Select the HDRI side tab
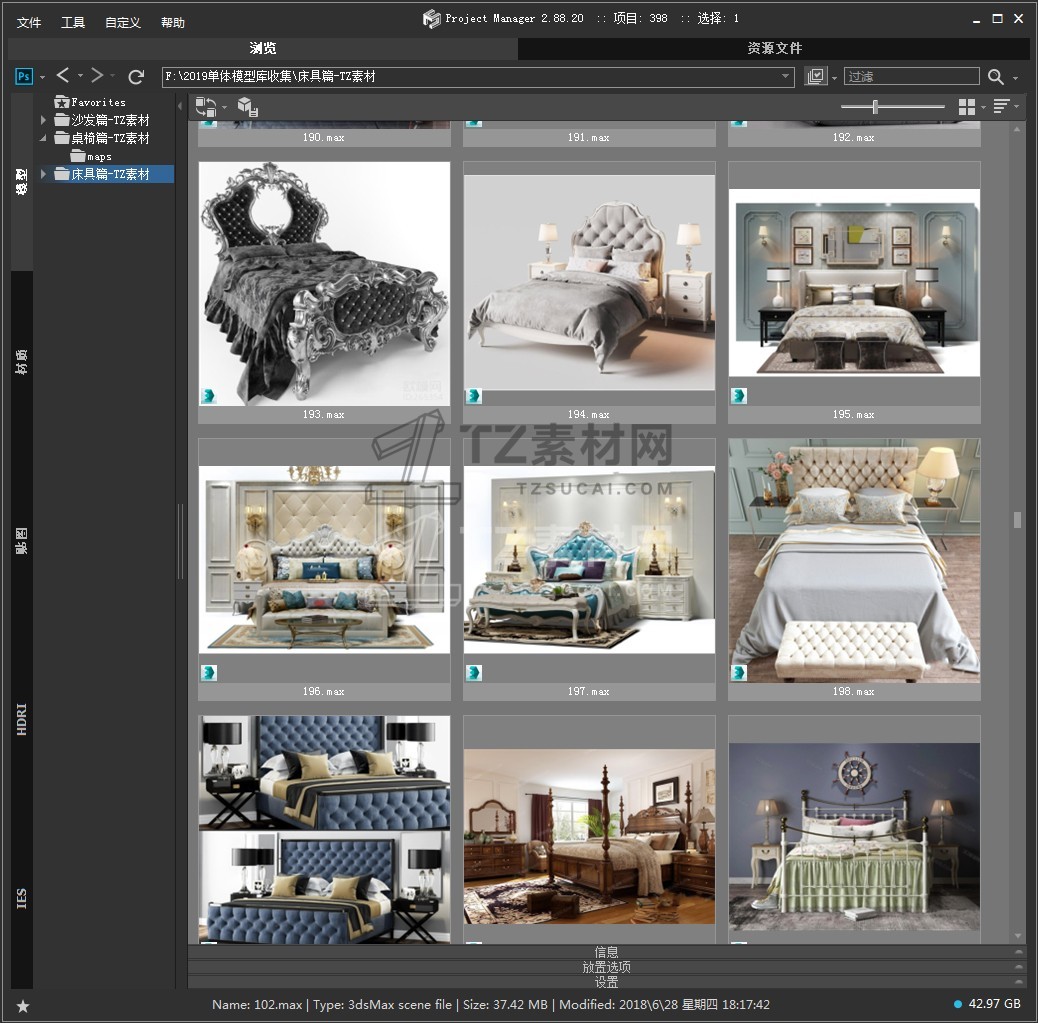1038x1023 pixels. [22, 720]
